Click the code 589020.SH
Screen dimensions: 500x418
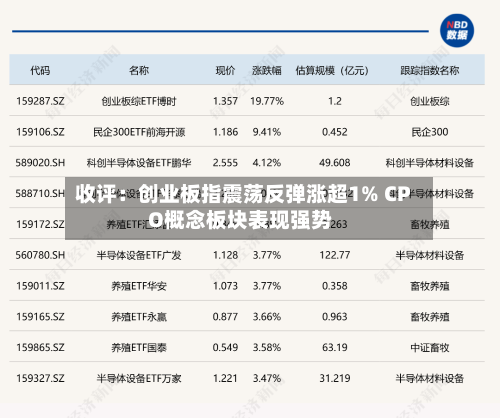40,163
